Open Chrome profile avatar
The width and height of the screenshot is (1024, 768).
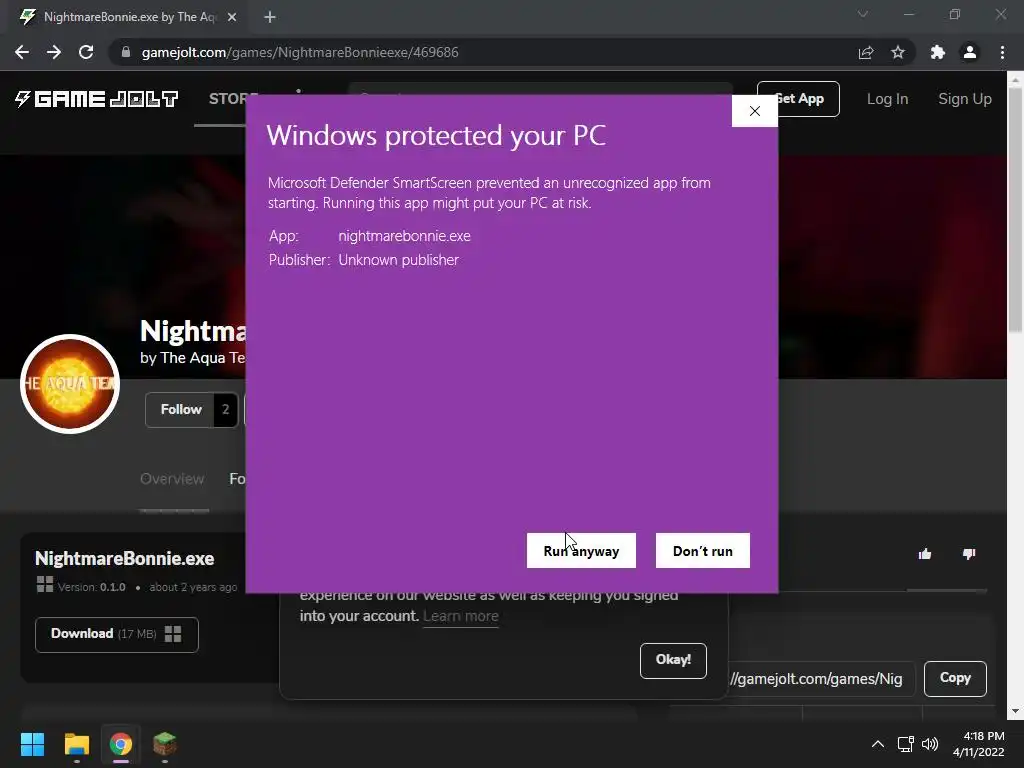pos(970,52)
